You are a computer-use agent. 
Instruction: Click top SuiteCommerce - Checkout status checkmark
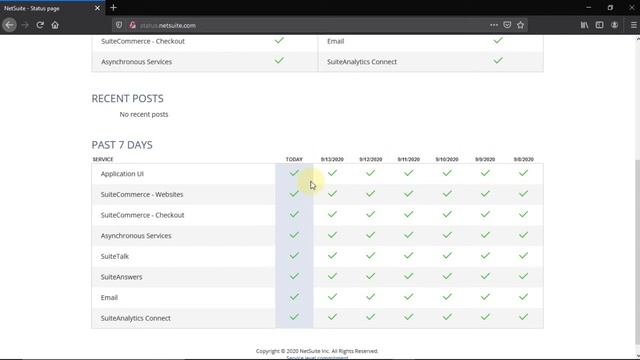pyautogui.click(x=279, y=40)
